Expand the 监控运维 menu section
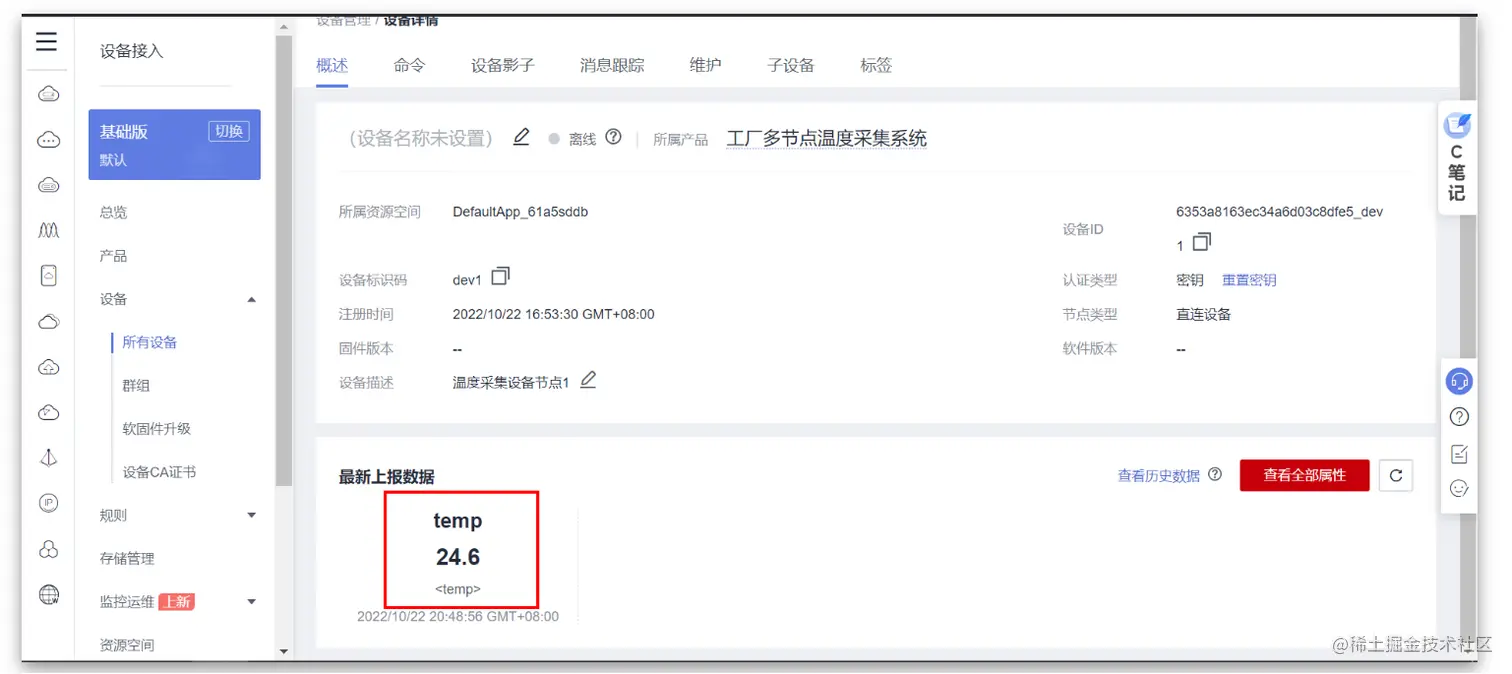The image size is (1512, 674). (252, 602)
